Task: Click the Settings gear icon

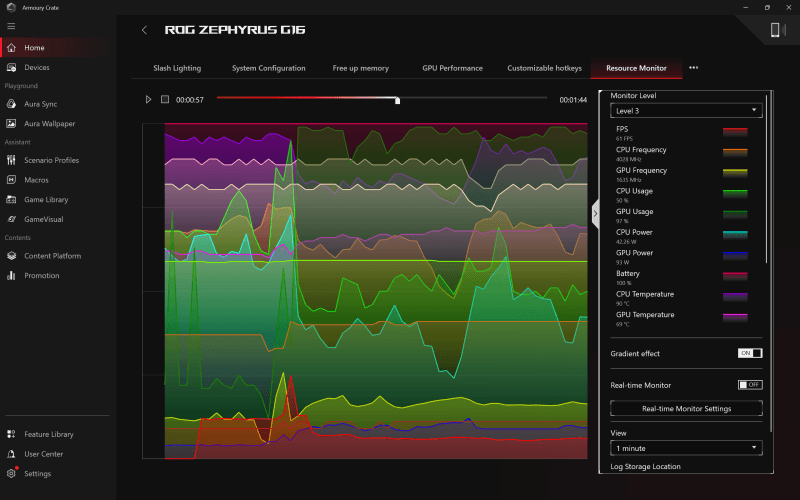Action: (x=11, y=473)
